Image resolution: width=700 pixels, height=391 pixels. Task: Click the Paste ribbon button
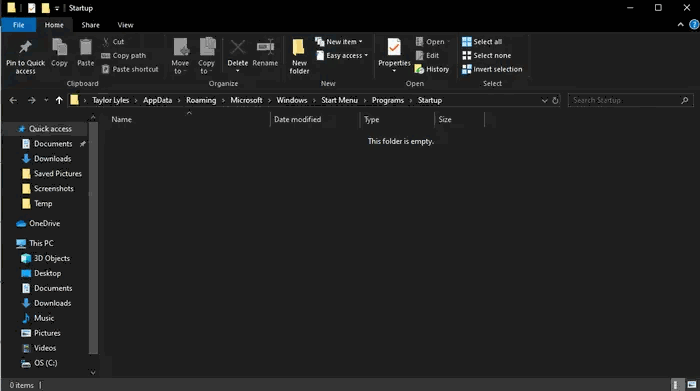[85, 53]
